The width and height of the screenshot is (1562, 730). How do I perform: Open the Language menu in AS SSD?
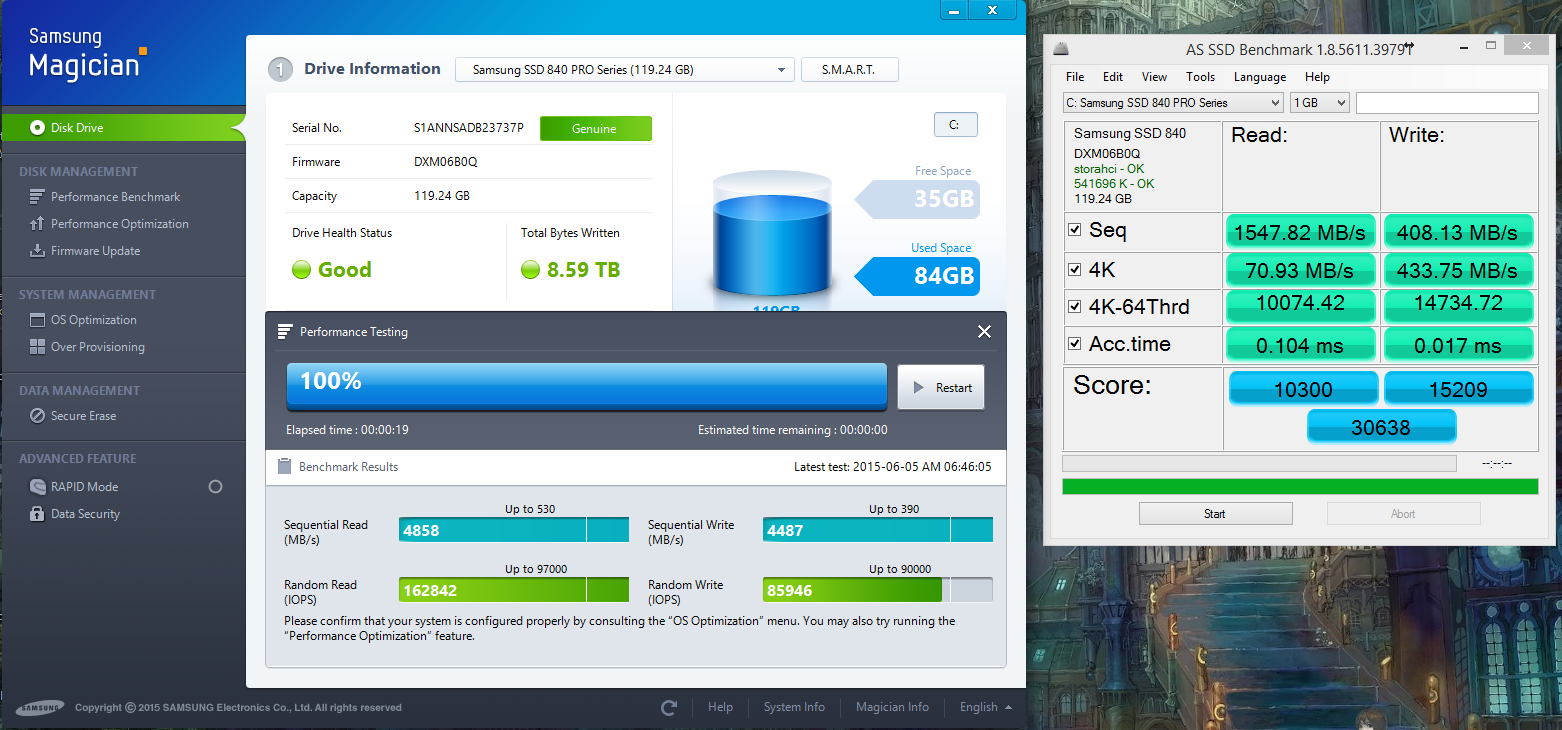pyautogui.click(x=1260, y=77)
